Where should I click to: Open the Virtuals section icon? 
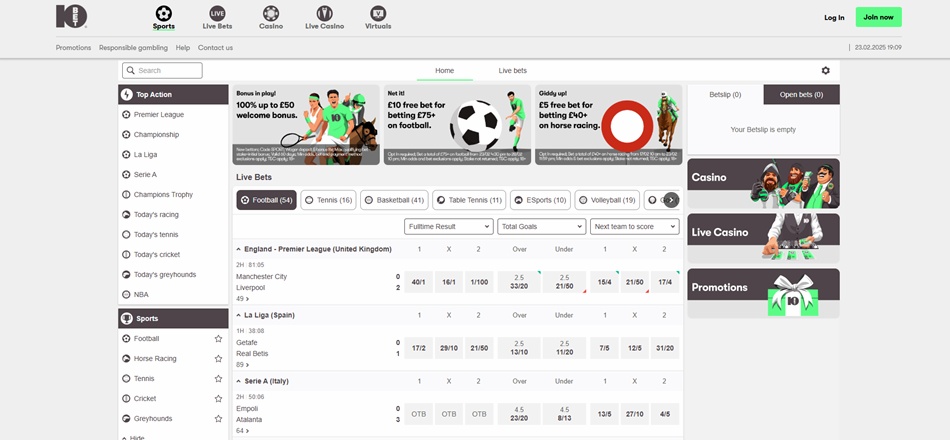coord(378,13)
